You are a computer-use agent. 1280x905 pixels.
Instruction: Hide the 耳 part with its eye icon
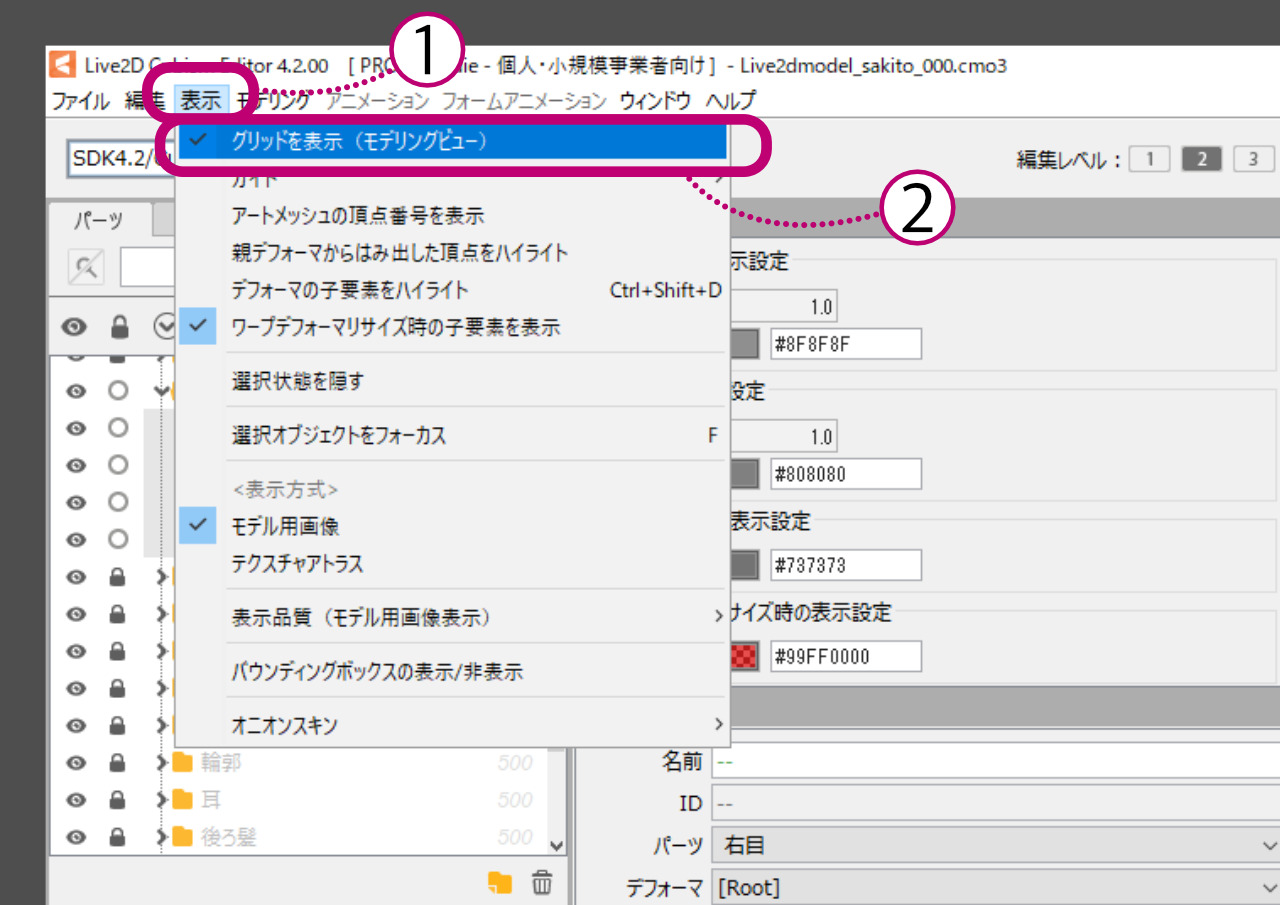click(x=75, y=800)
